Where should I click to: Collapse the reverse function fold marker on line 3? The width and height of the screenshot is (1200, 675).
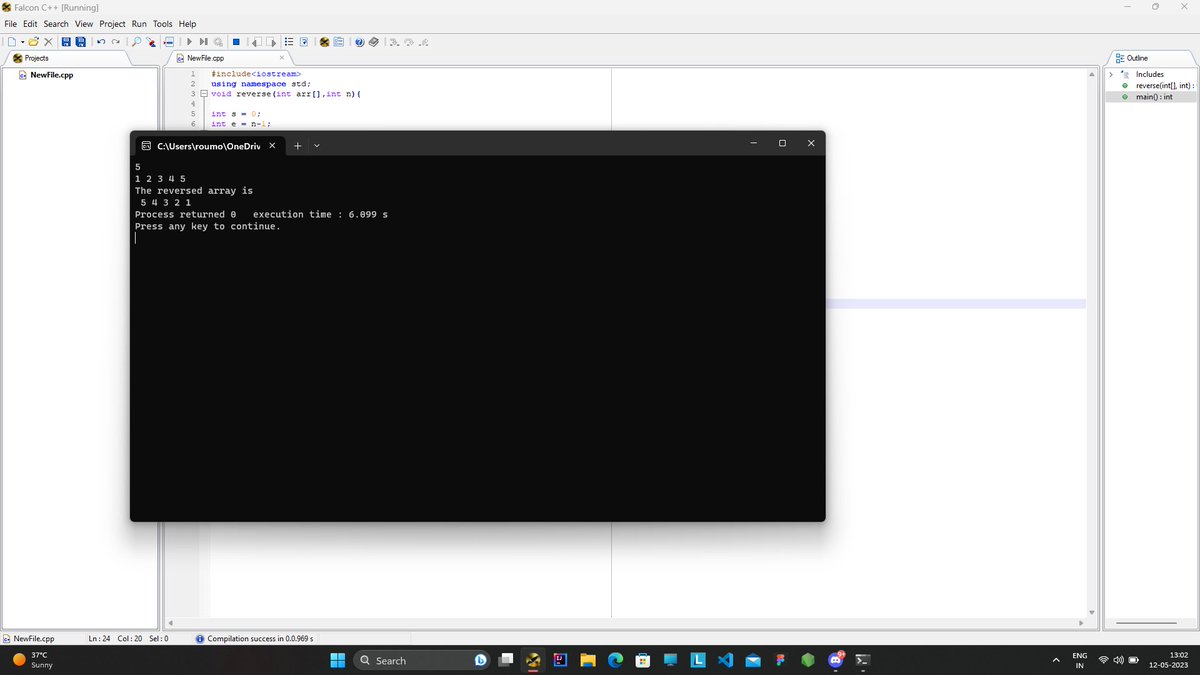204,94
